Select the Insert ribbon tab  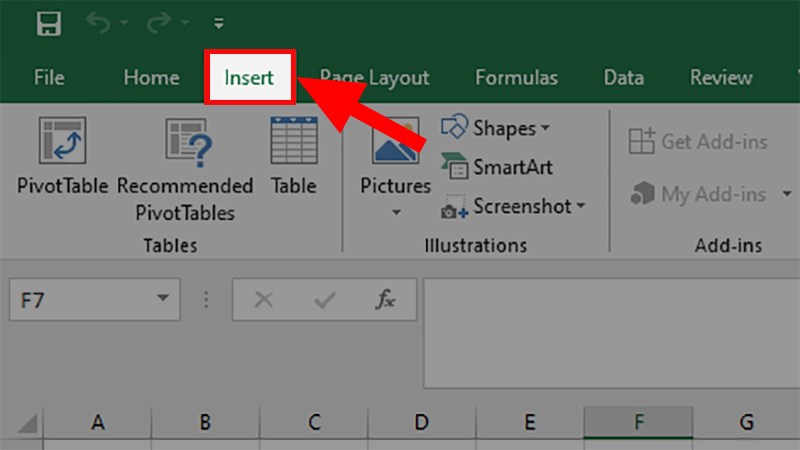pyautogui.click(x=249, y=78)
